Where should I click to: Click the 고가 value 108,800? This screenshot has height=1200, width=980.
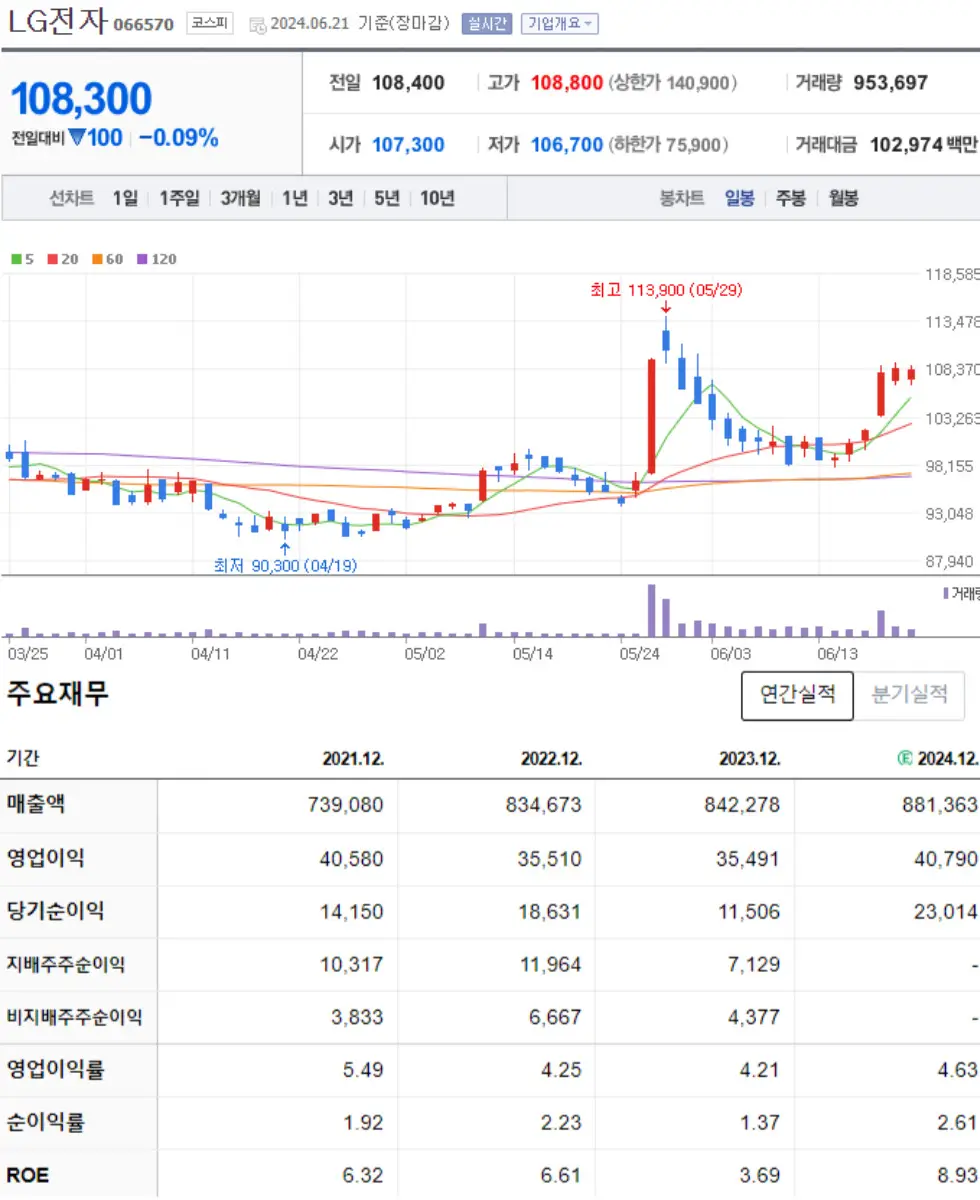(566, 83)
